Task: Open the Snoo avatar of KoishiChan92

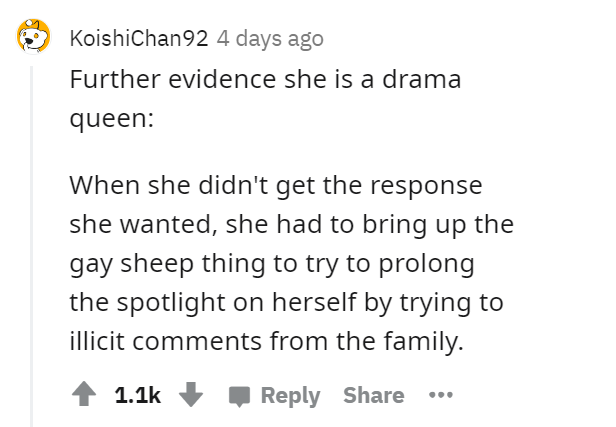Action: pyautogui.click(x=33, y=36)
